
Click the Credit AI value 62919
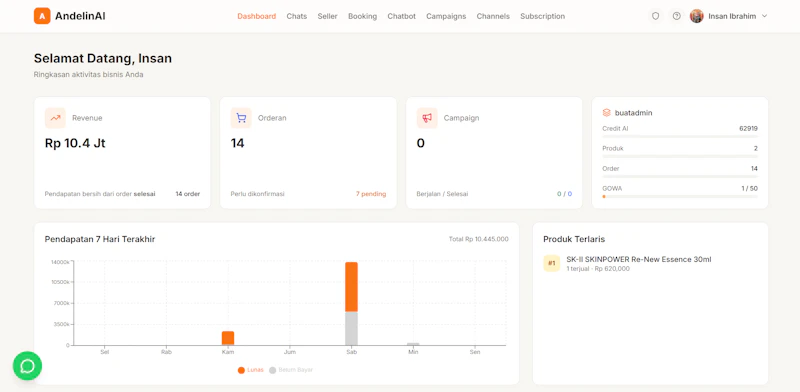click(748, 129)
